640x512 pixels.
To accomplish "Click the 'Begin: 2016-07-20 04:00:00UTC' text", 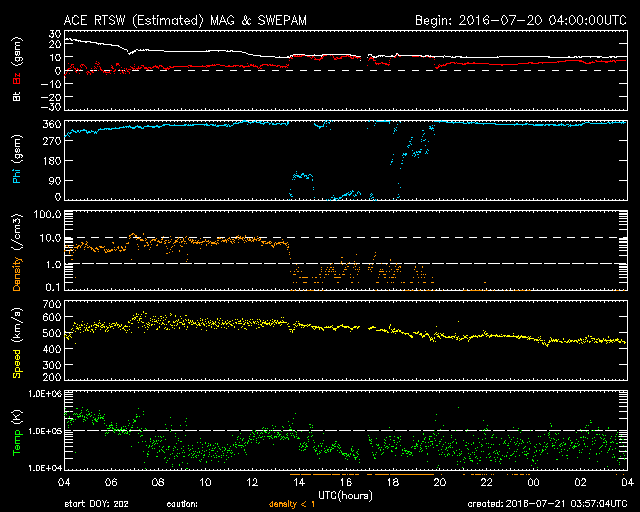I will (521, 20).
